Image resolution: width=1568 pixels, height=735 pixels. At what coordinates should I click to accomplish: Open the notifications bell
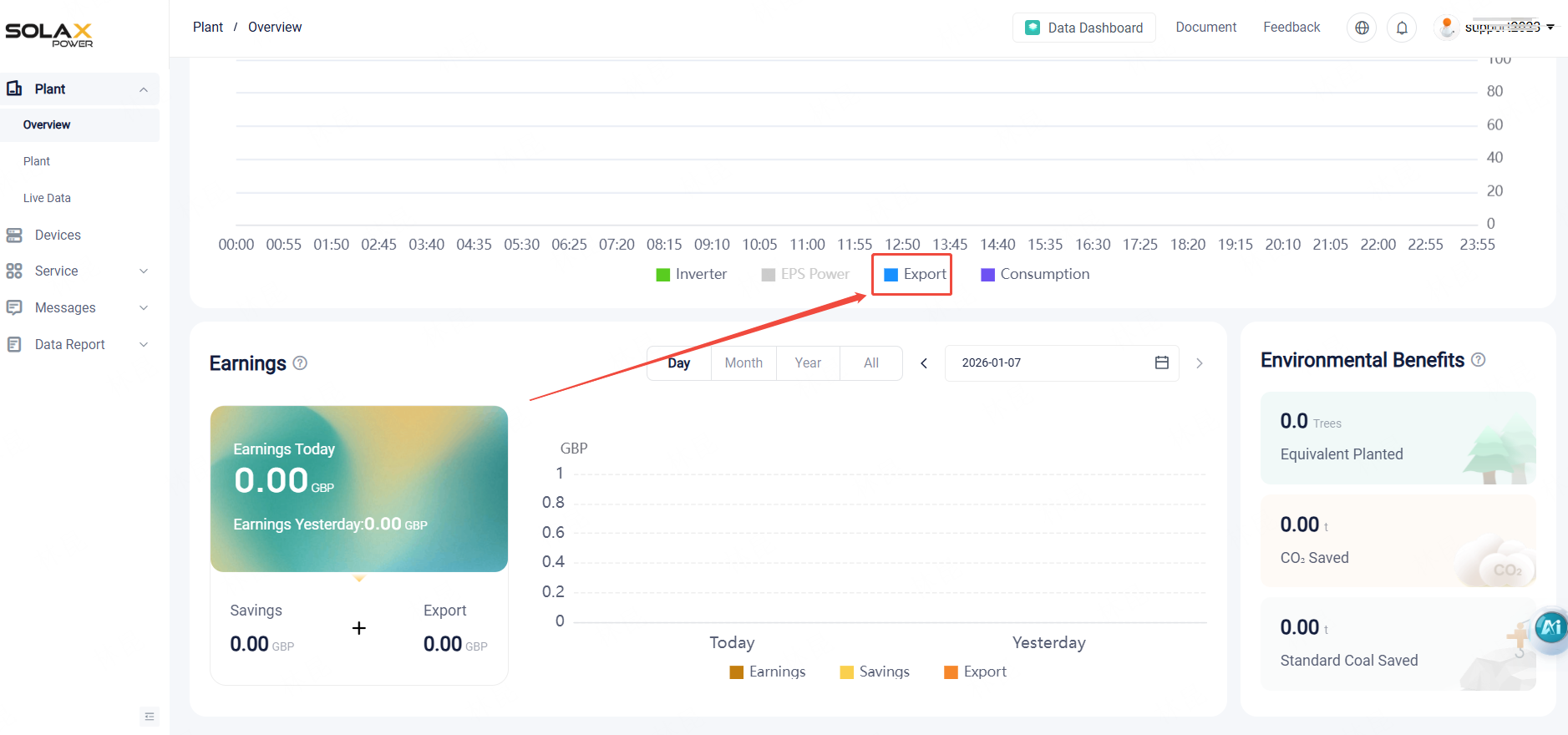(x=1402, y=28)
